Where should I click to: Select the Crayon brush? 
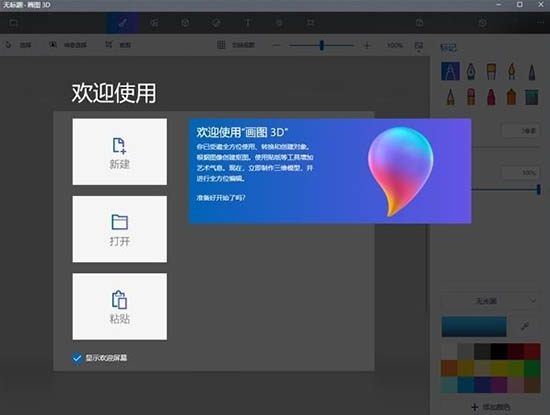tap(491, 97)
